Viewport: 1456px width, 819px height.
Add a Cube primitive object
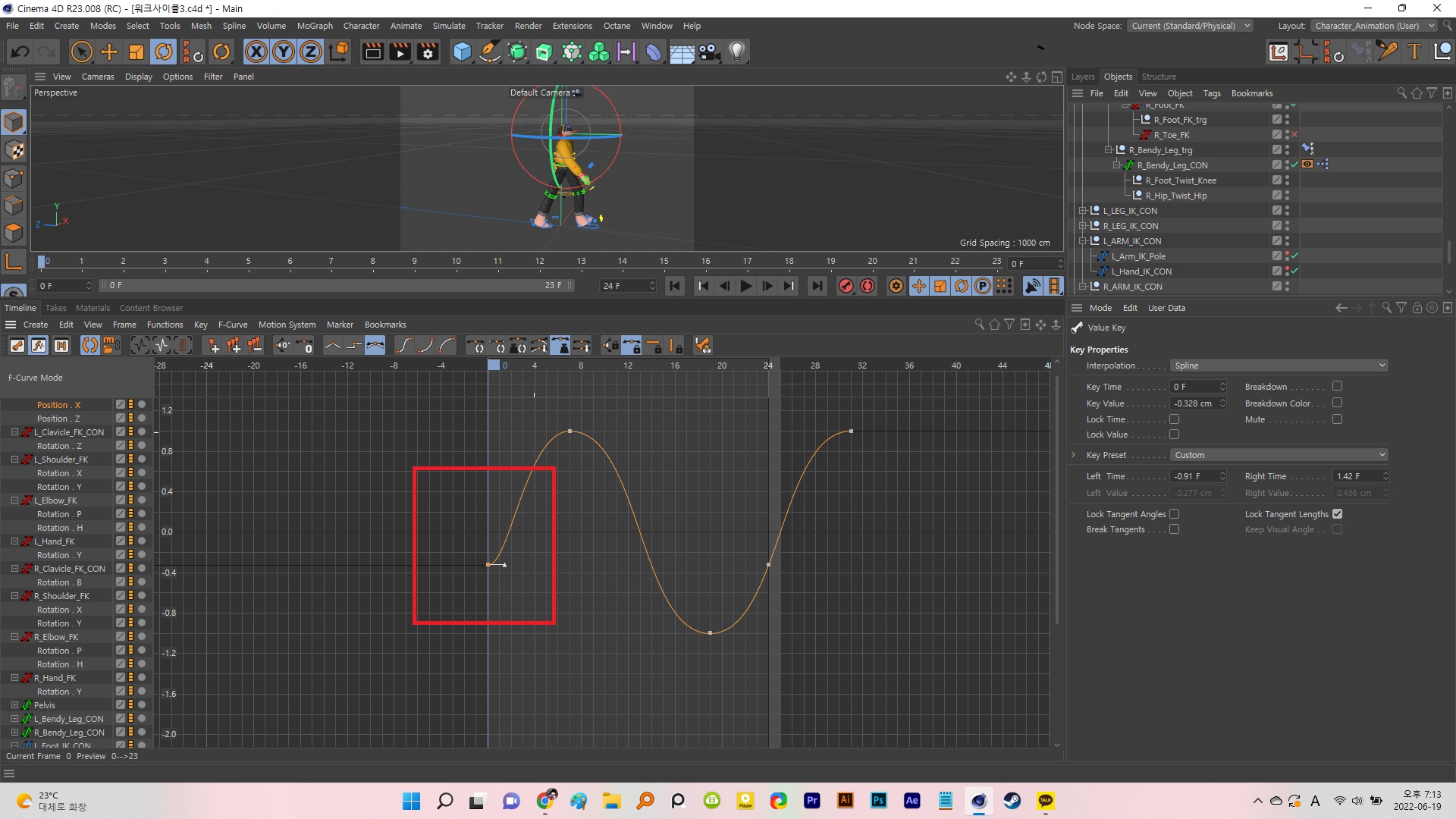click(462, 52)
